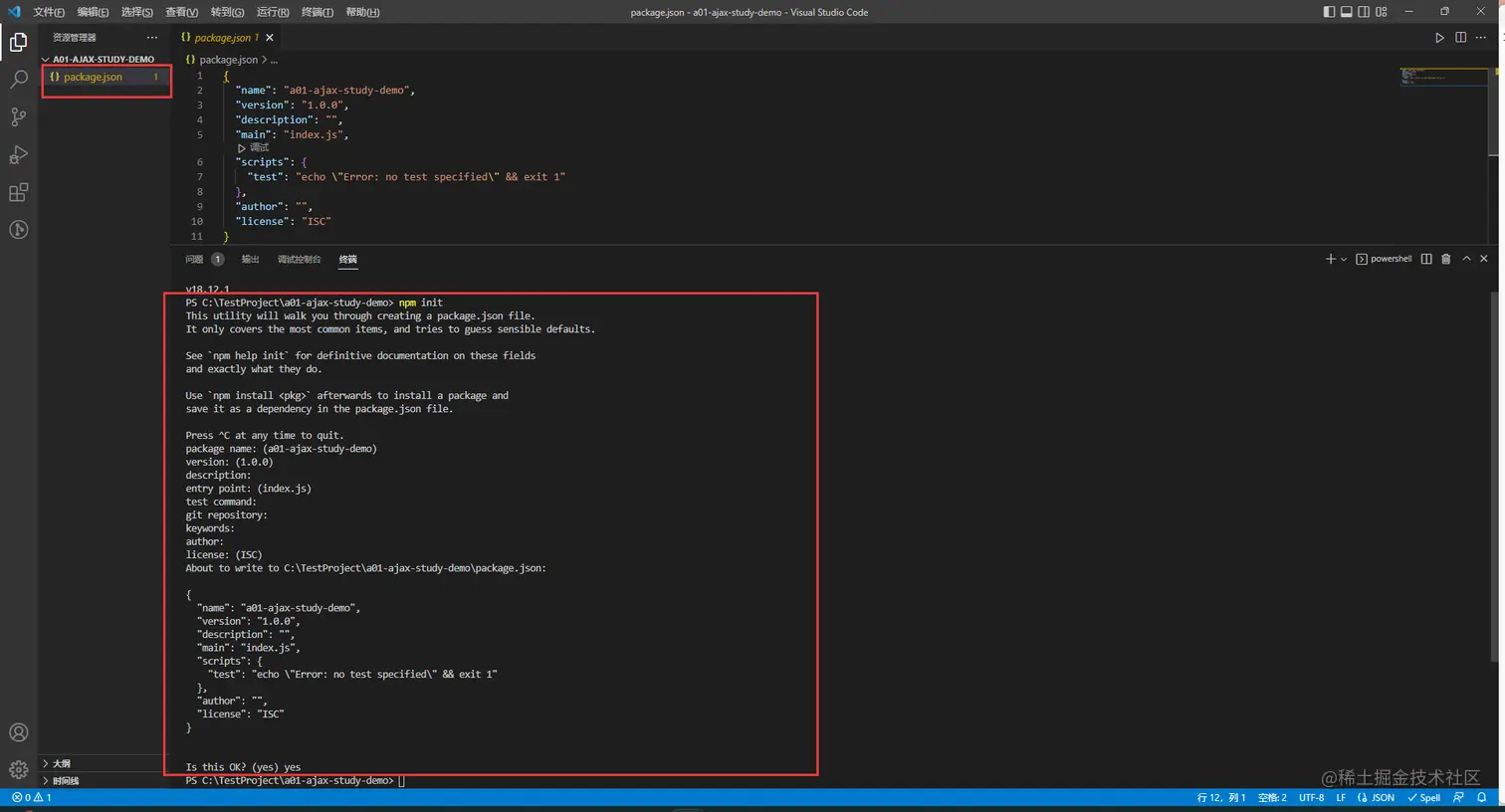1505x812 pixels.
Task: Change the LF end-of-line sequence
Action: click(x=1341, y=797)
